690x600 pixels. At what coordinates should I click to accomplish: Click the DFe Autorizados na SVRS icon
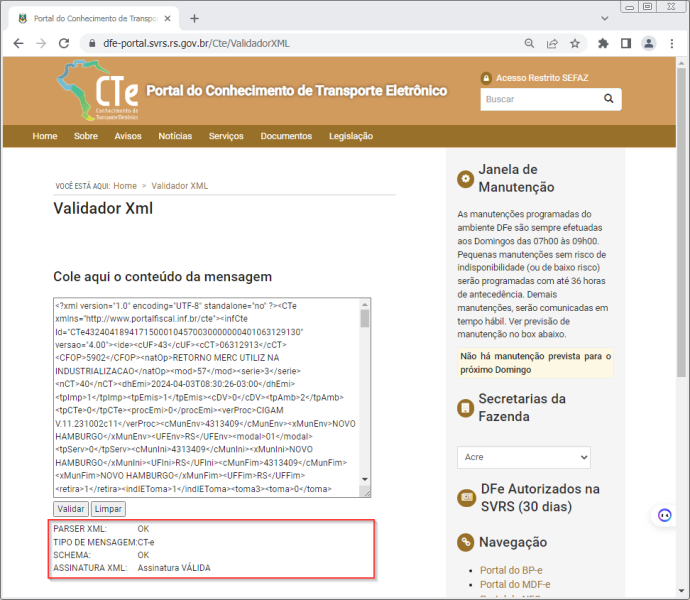(466, 498)
